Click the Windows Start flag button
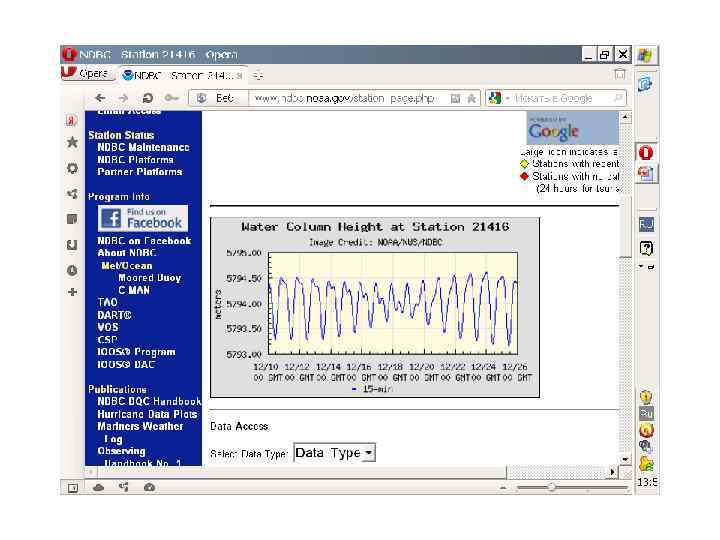The width and height of the screenshot is (720, 540). [x=646, y=55]
